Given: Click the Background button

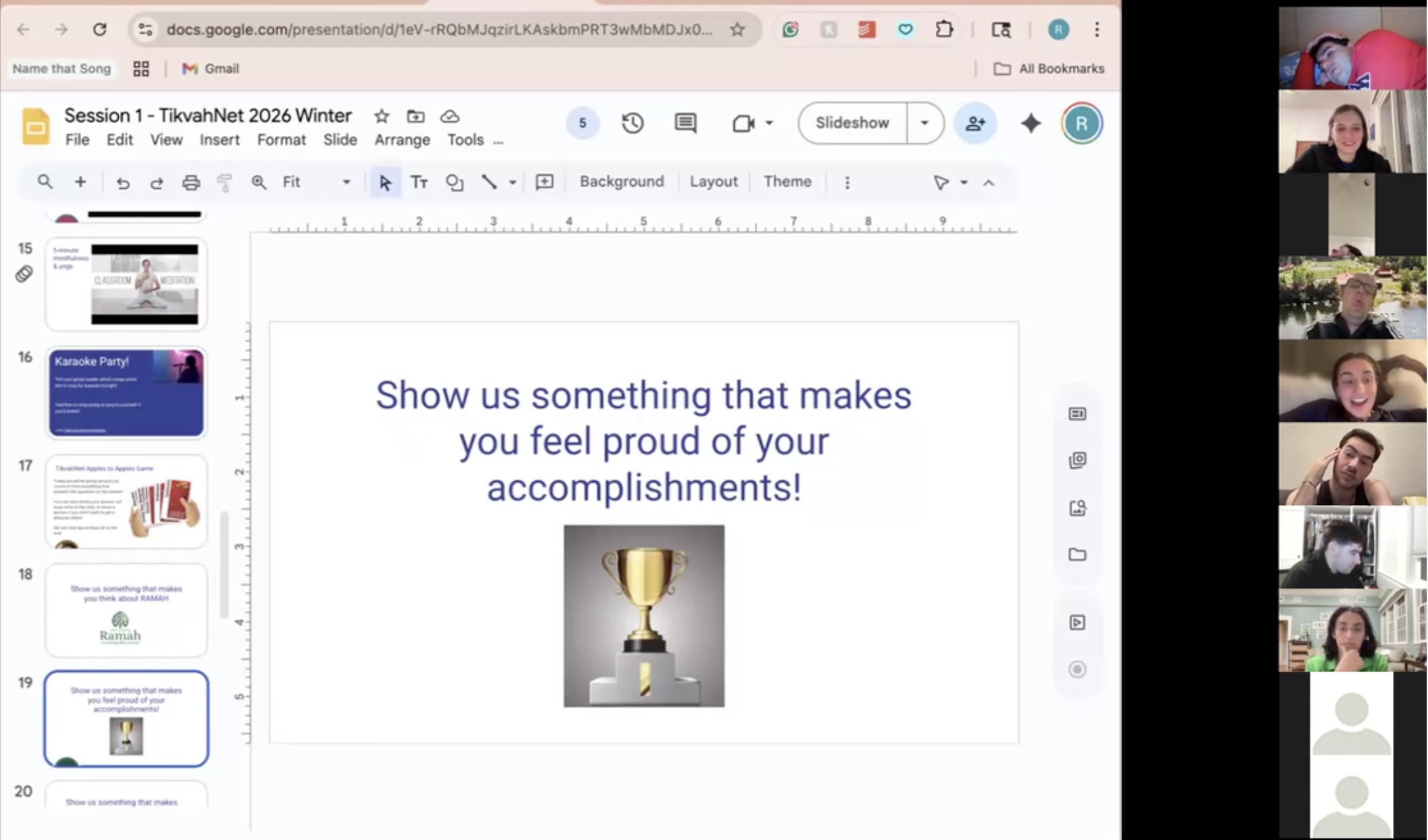Looking at the screenshot, I should point(621,181).
